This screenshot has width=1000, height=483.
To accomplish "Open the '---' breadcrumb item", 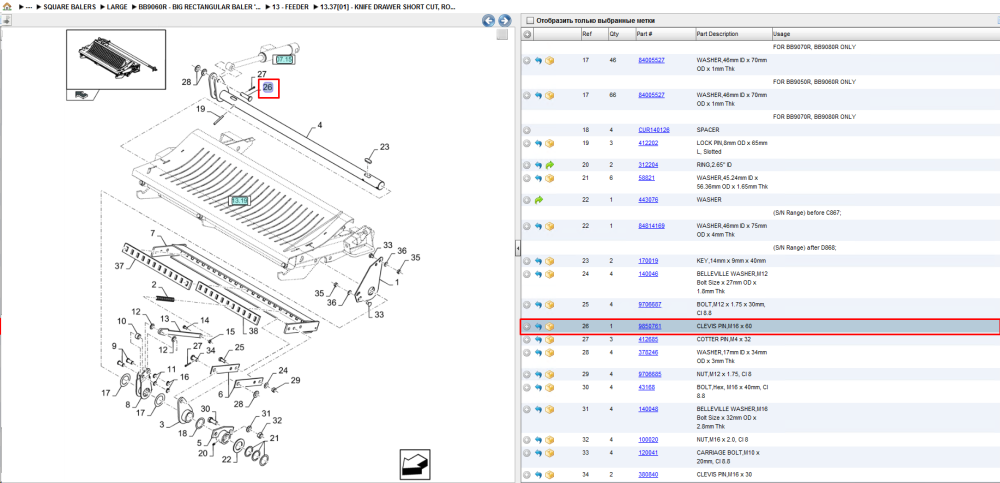I will pyautogui.click(x=29, y=6).
